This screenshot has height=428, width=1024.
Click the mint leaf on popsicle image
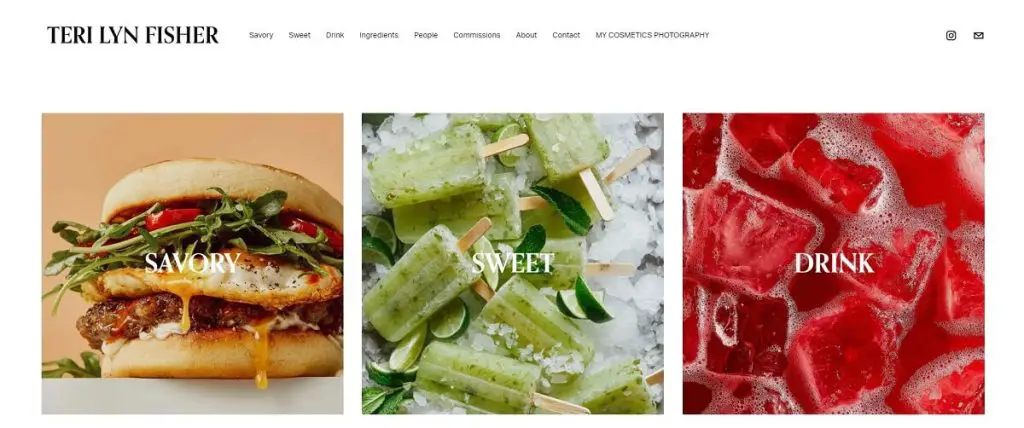click(x=562, y=209)
